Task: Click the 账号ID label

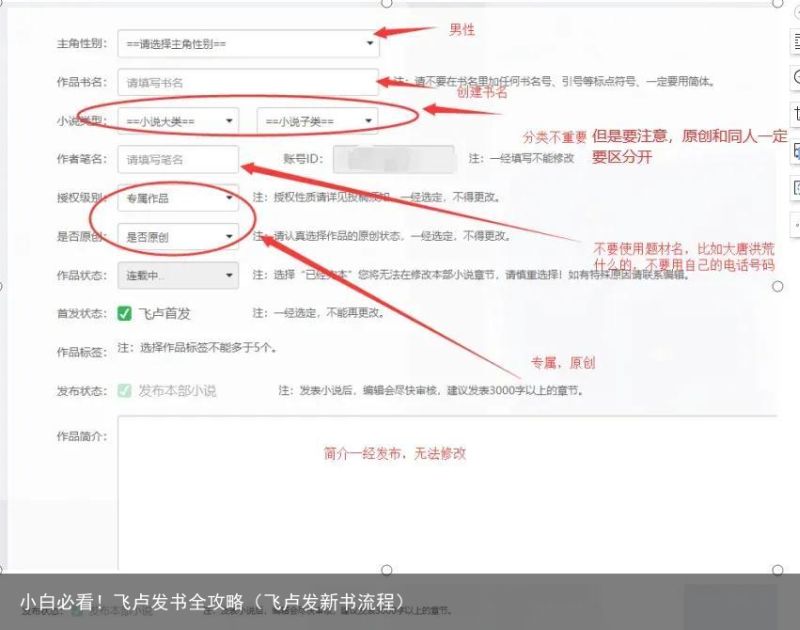Action: click(x=304, y=159)
